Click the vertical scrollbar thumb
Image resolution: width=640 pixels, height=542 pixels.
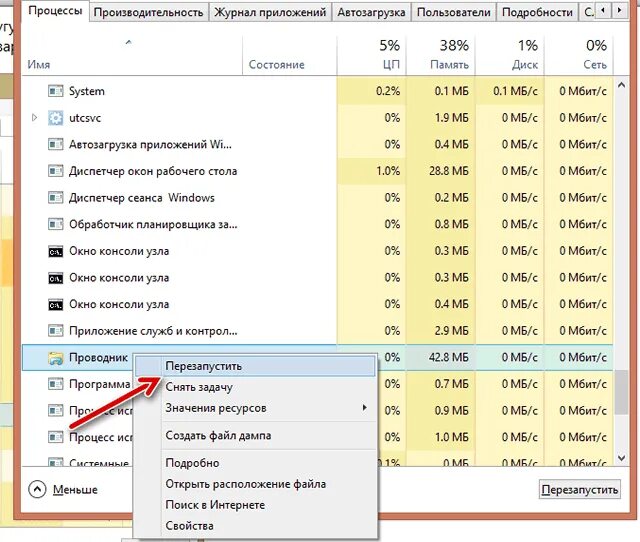click(x=621, y=393)
